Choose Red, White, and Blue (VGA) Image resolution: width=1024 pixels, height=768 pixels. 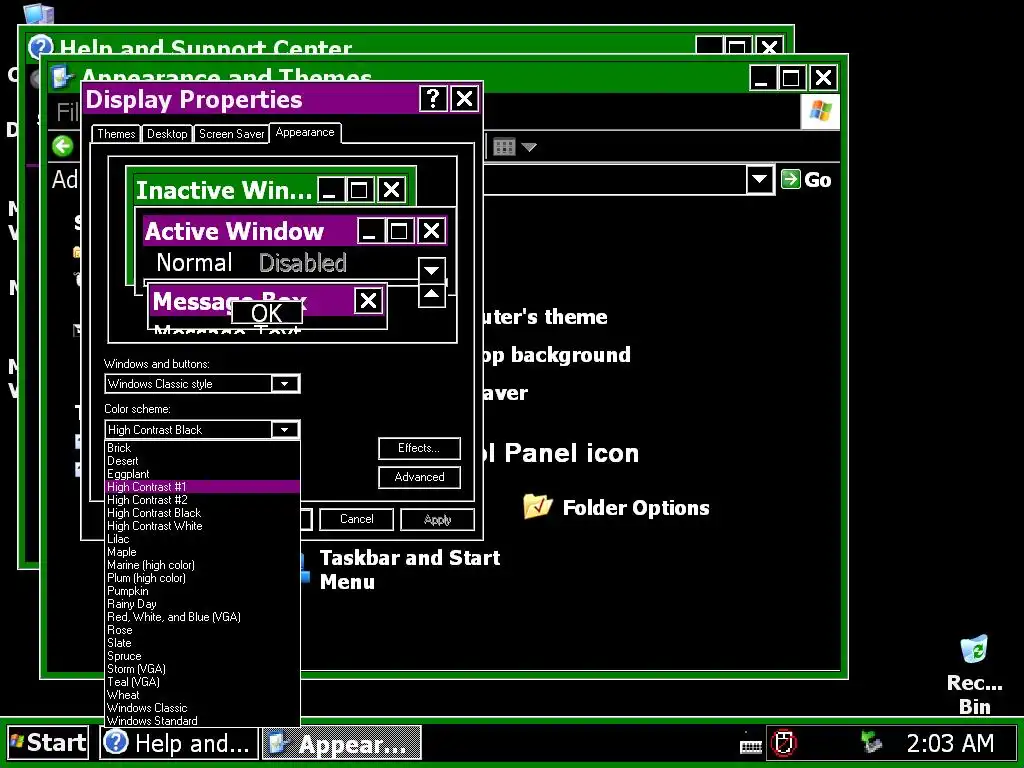click(202, 616)
